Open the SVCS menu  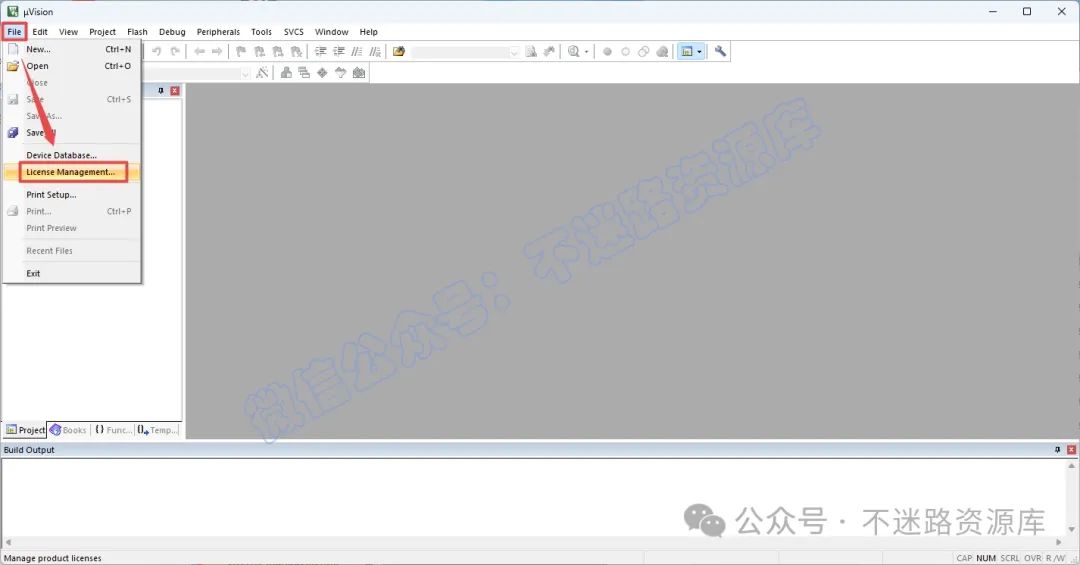[x=293, y=32]
